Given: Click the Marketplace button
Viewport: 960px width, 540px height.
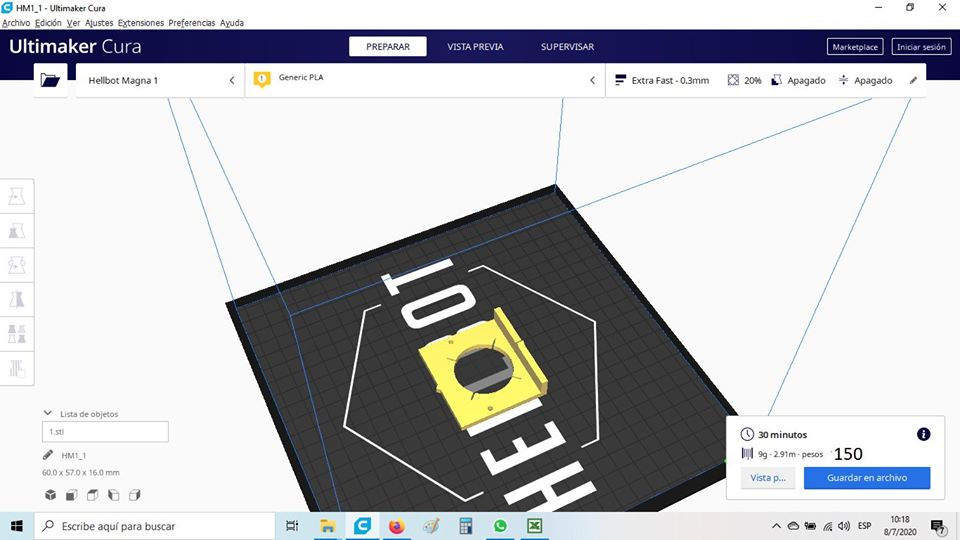Looking at the screenshot, I should click(x=855, y=47).
